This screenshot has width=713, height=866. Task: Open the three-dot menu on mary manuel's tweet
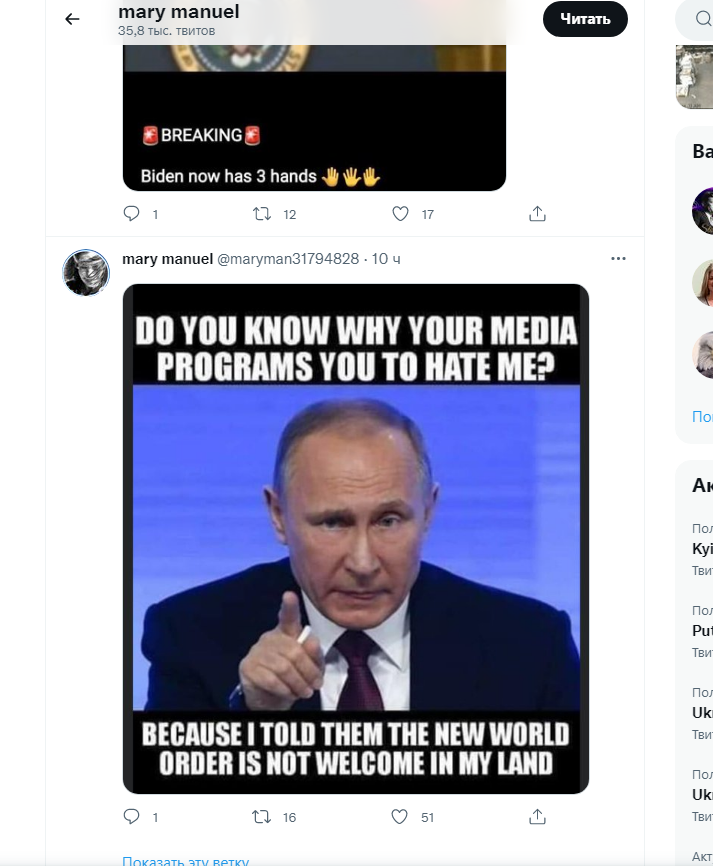coord(619,258)
